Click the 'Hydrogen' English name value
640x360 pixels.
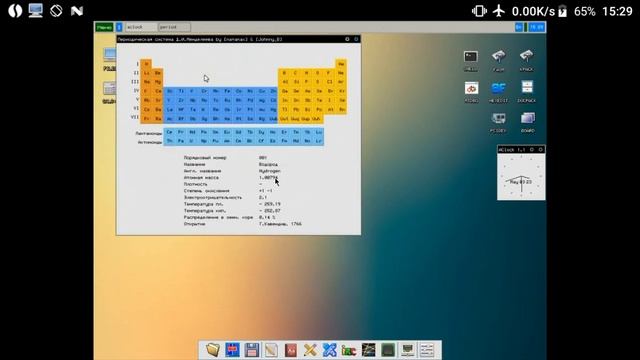coord(269,171)
